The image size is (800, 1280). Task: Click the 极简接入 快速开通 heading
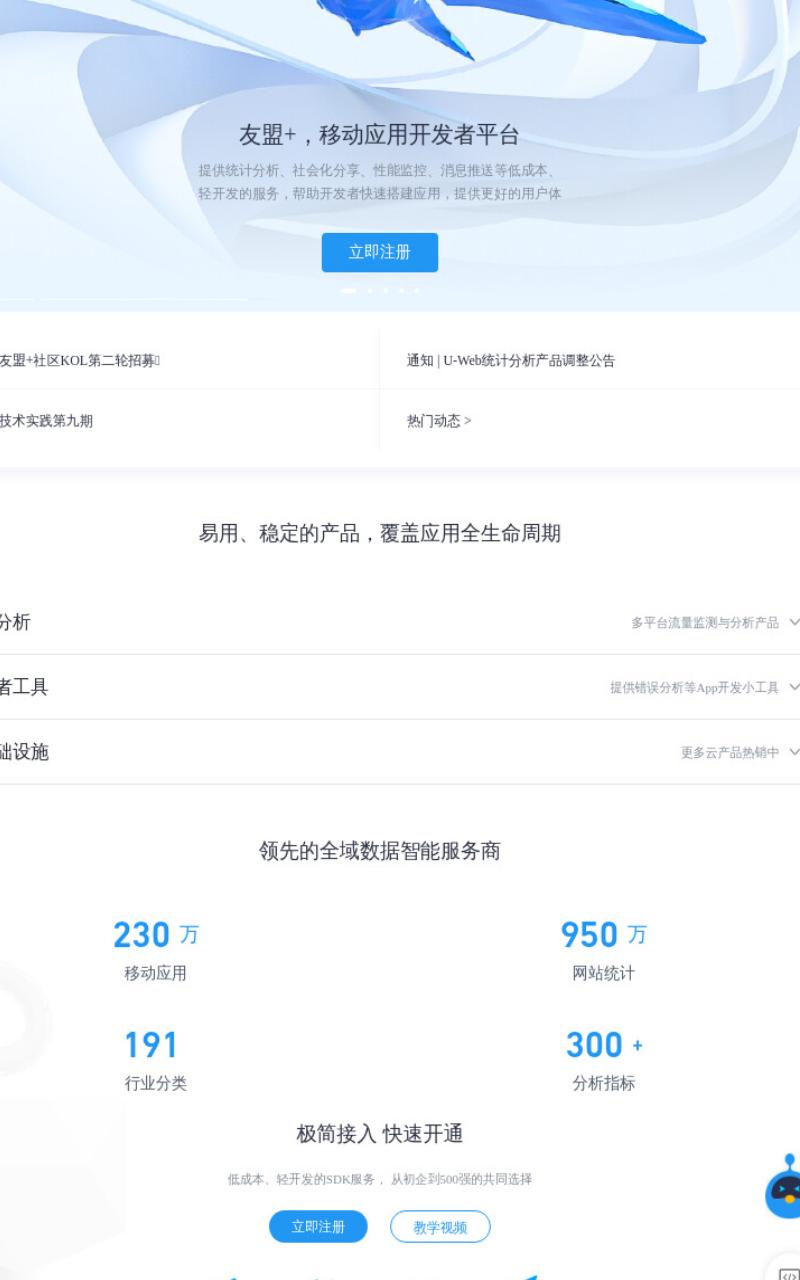(380, 1134)
